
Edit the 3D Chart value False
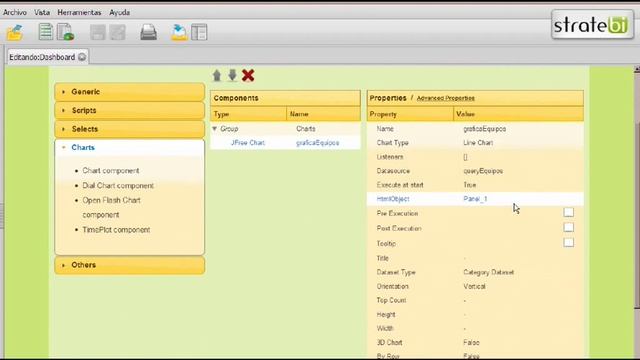click(x=471, y=342)
